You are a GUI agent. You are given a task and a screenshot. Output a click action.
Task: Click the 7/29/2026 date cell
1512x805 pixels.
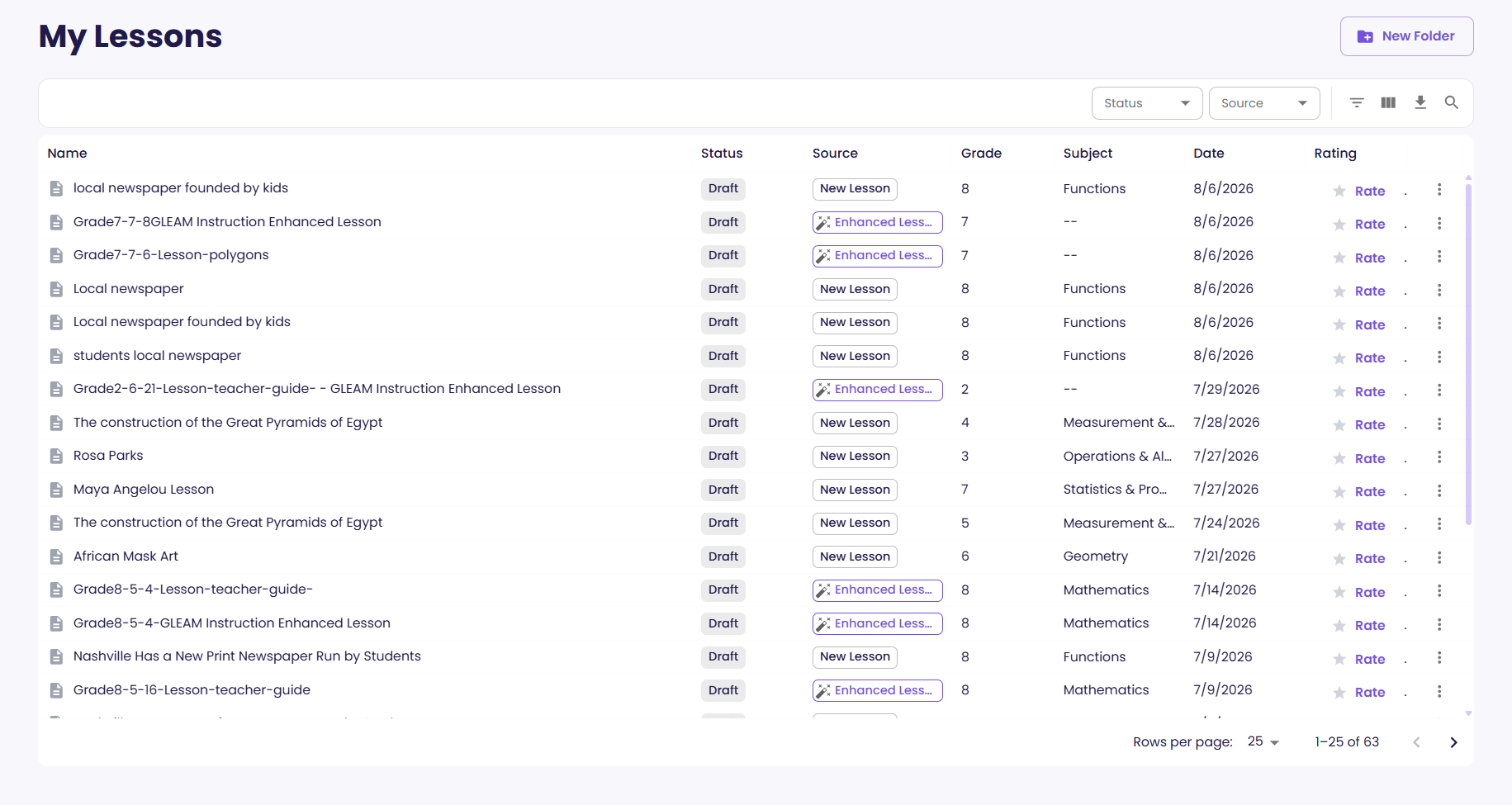coord(1226,389)
